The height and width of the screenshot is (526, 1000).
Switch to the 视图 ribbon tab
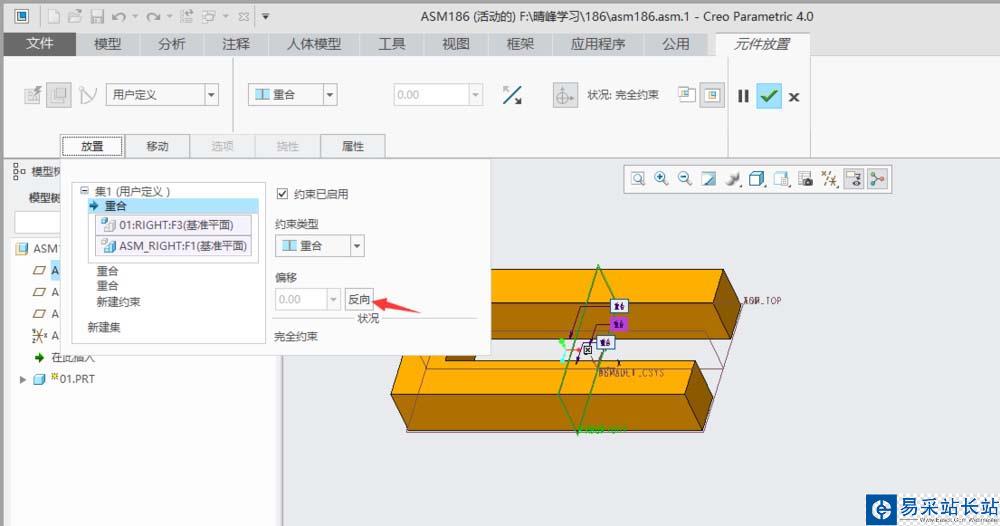pyautogui.click(x=455, y=43)
